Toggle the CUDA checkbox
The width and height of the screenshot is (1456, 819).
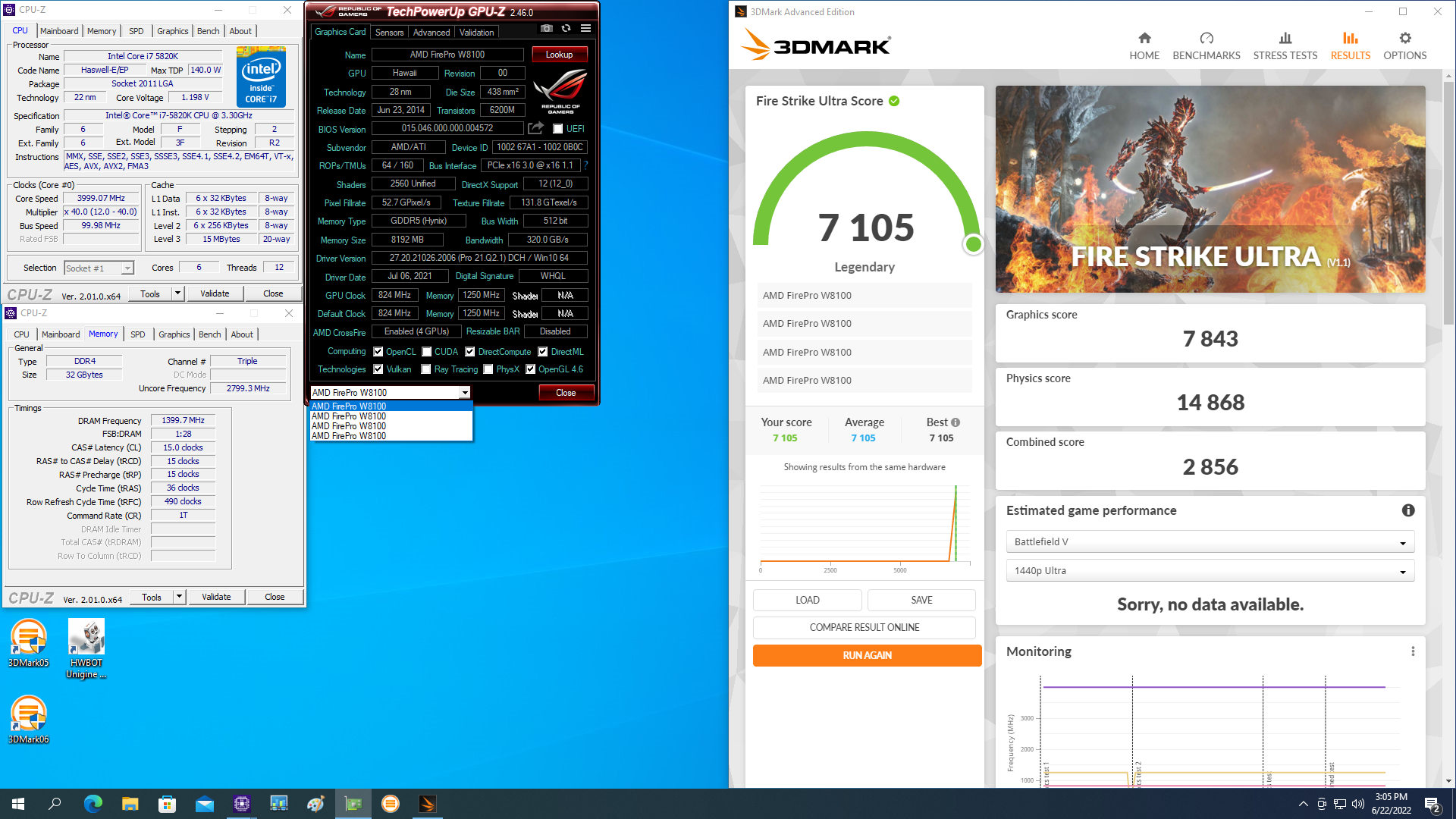427,352
